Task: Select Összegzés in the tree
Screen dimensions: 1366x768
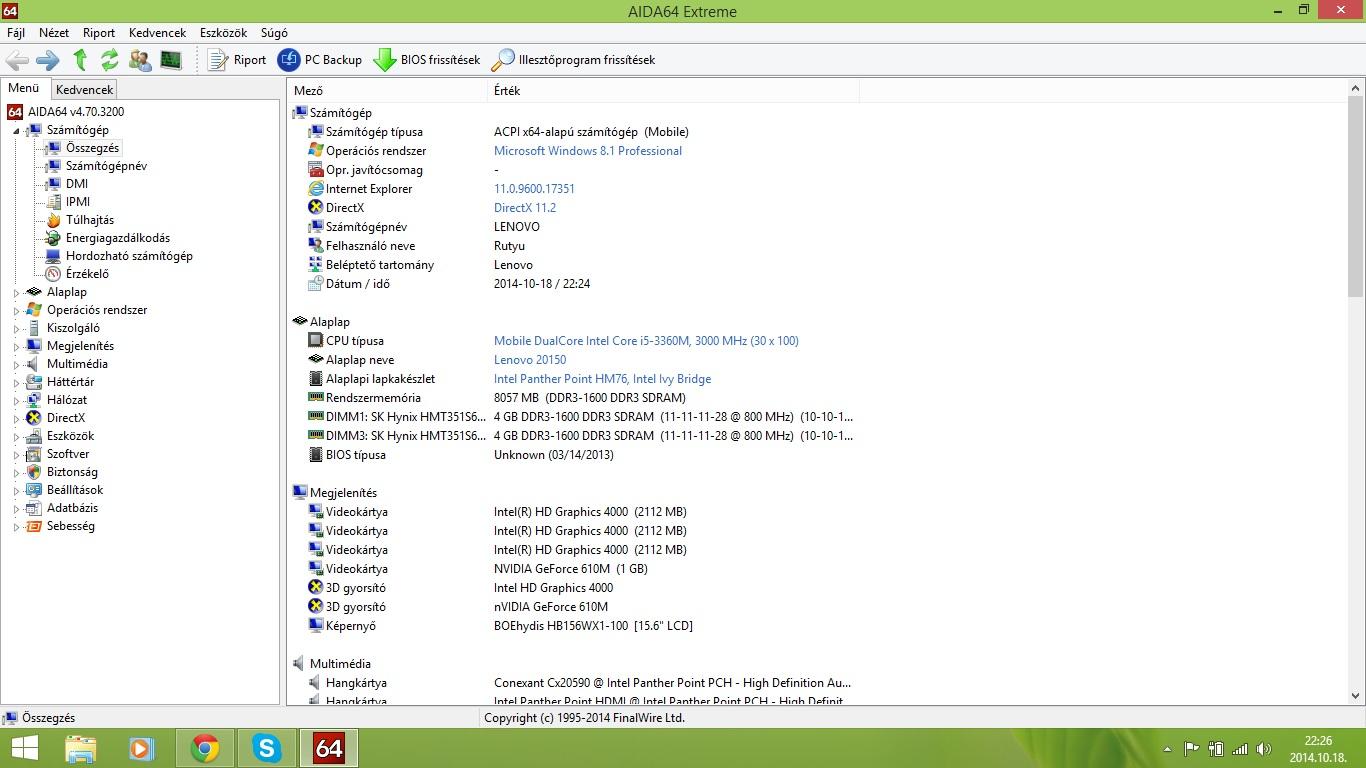Action: (92, 148)
